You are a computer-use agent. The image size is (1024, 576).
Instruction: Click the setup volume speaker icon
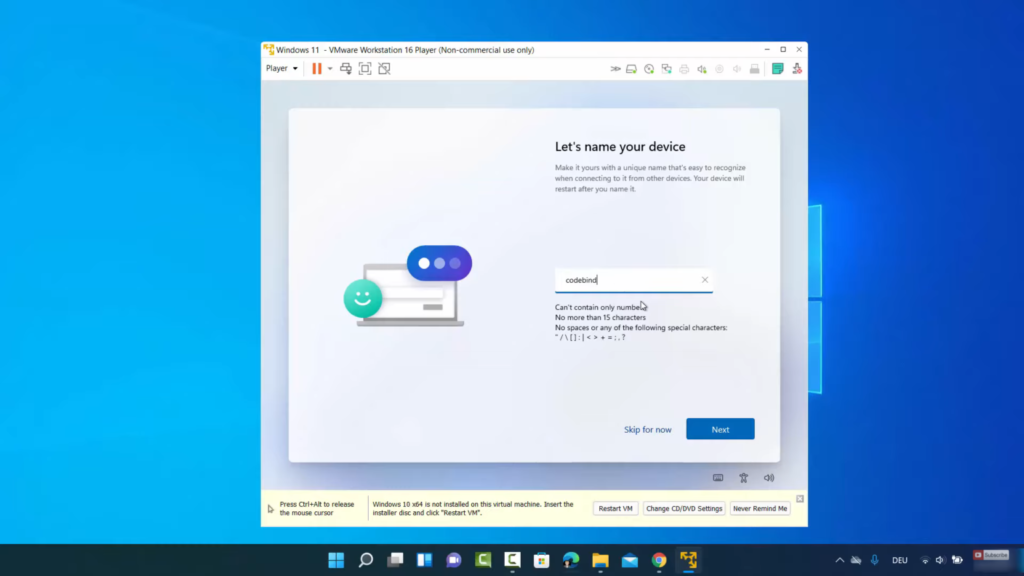[769, 478]
